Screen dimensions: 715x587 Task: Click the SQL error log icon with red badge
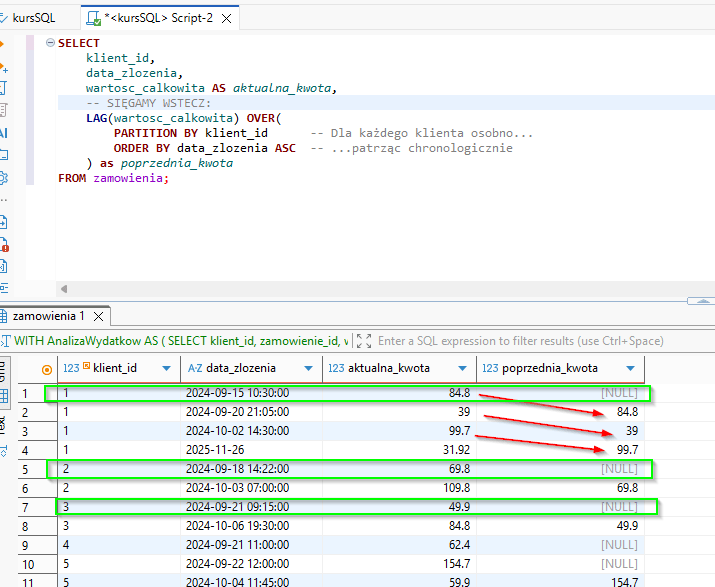click(x=3, y=244)
